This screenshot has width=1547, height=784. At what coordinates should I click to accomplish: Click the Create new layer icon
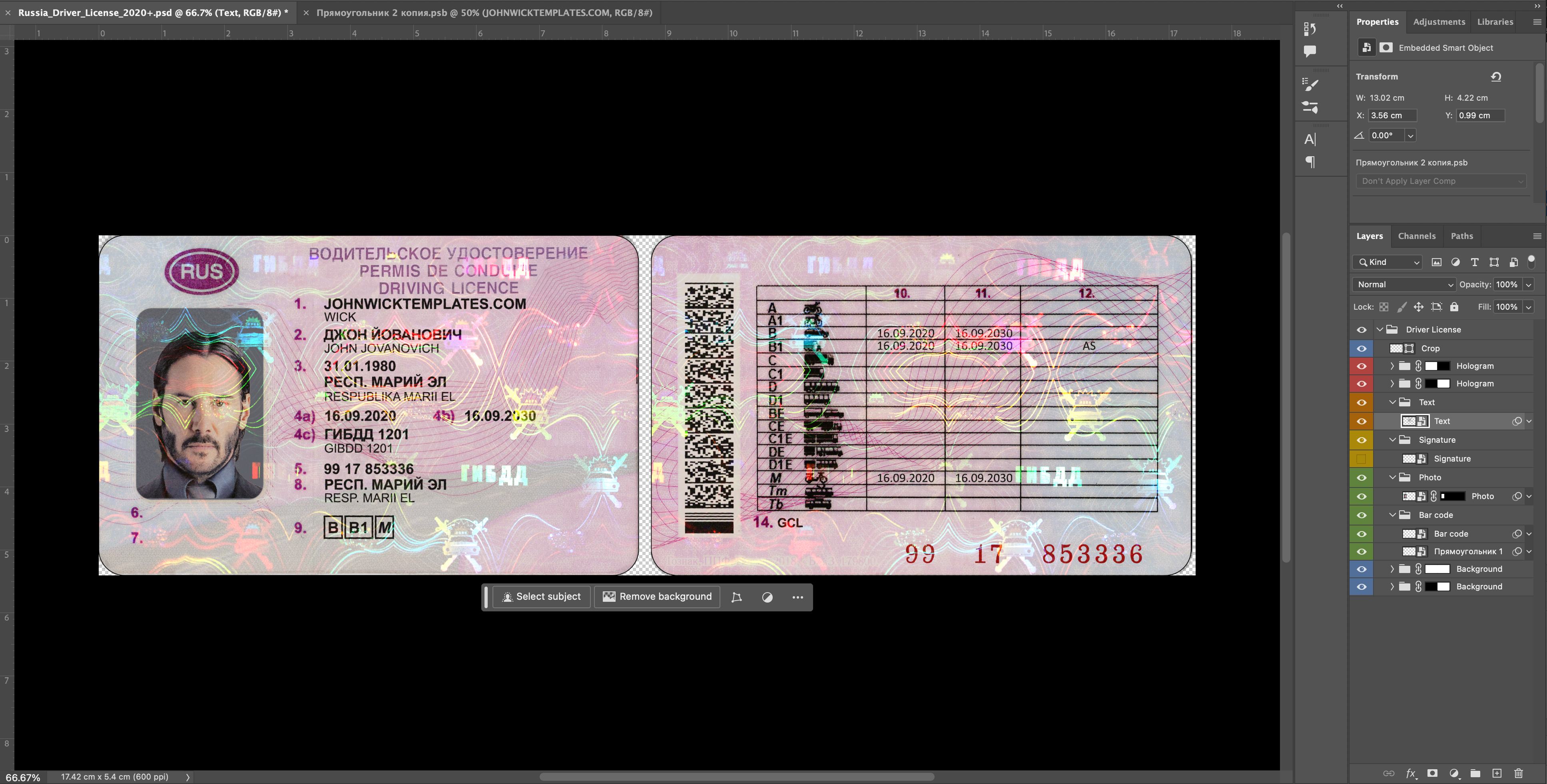pos(1497,773)
